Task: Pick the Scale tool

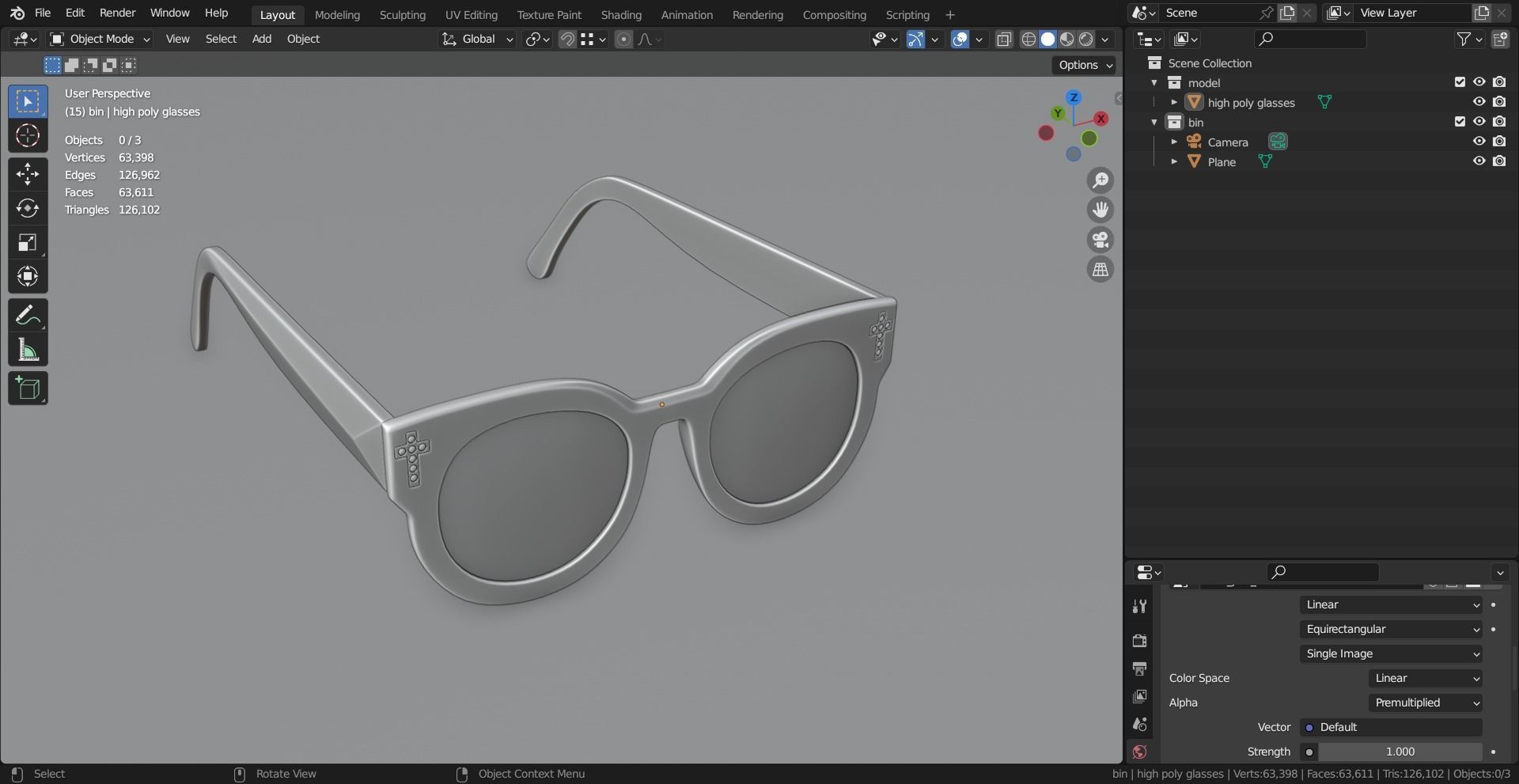Action: coord(28,242)
